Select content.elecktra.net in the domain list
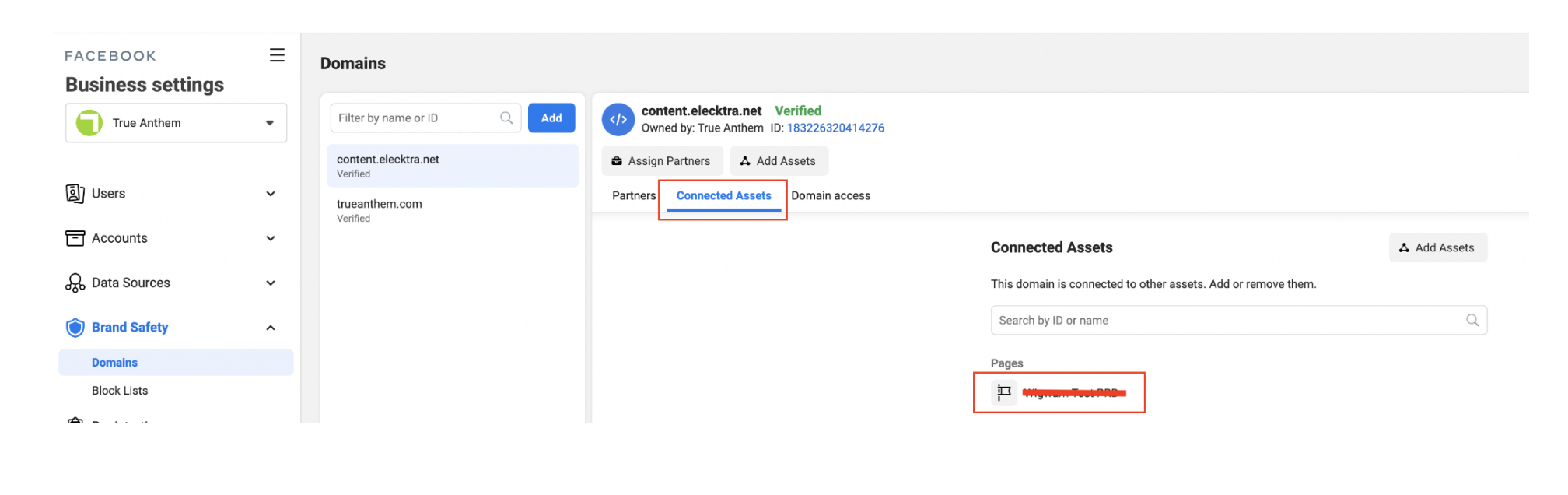 coord(453,166)
